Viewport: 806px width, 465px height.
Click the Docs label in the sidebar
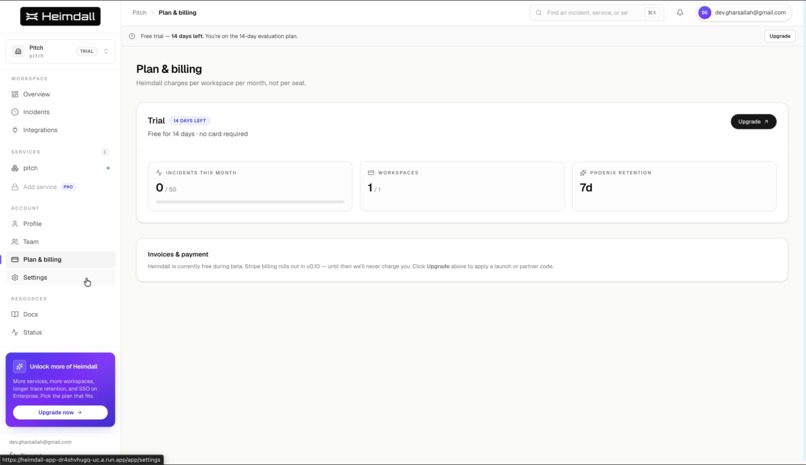coord(30,314)
